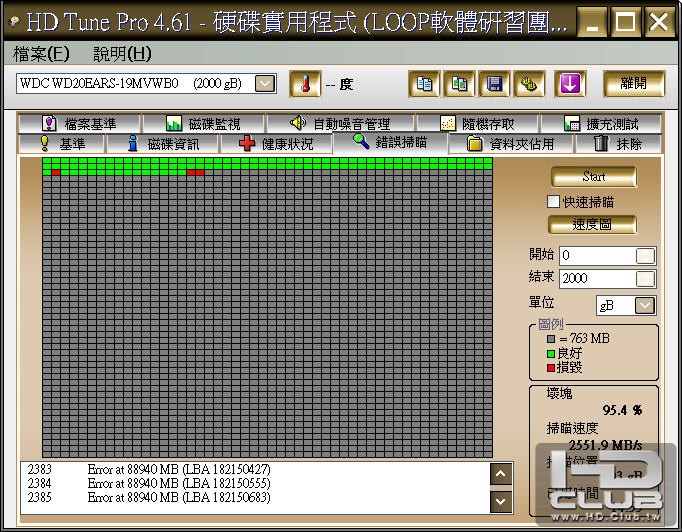
Task: Click the 離開 exit button
Action: pos(634,84)
